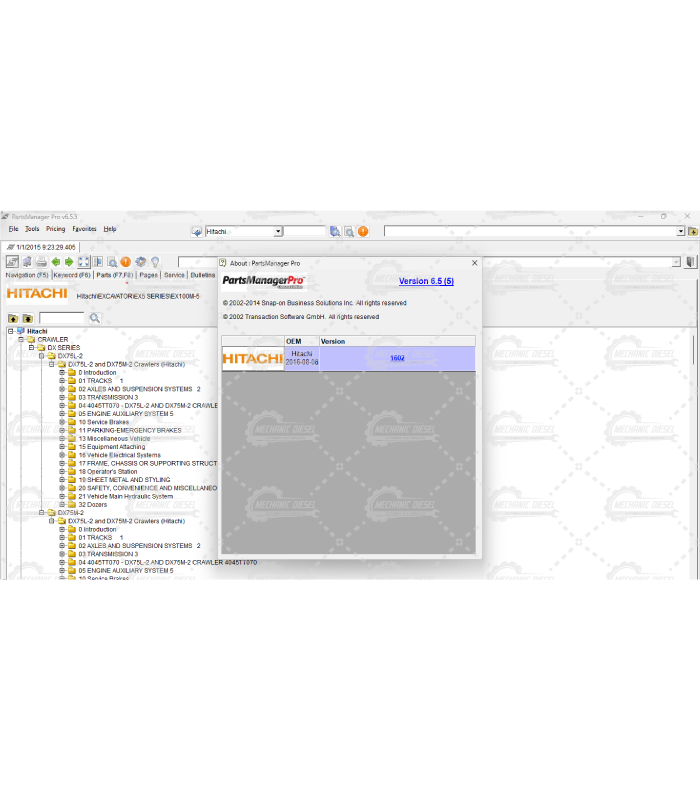The width and height of the screenshot is (700, 800).
Task: Expand the 03 TRANSMISSION folder under DX75L-2
Action: [62, 397]
